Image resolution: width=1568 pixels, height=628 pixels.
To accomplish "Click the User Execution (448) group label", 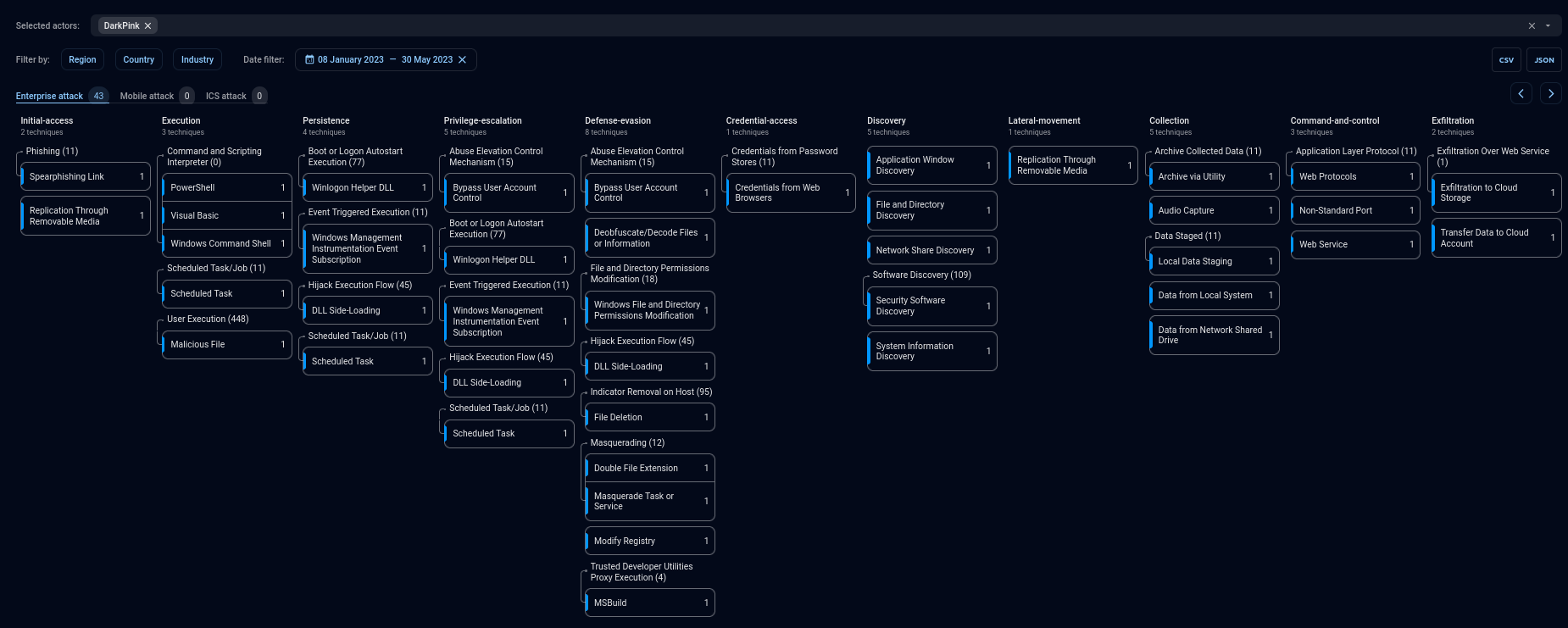I will pyautogui.click(x=208, y=319).
